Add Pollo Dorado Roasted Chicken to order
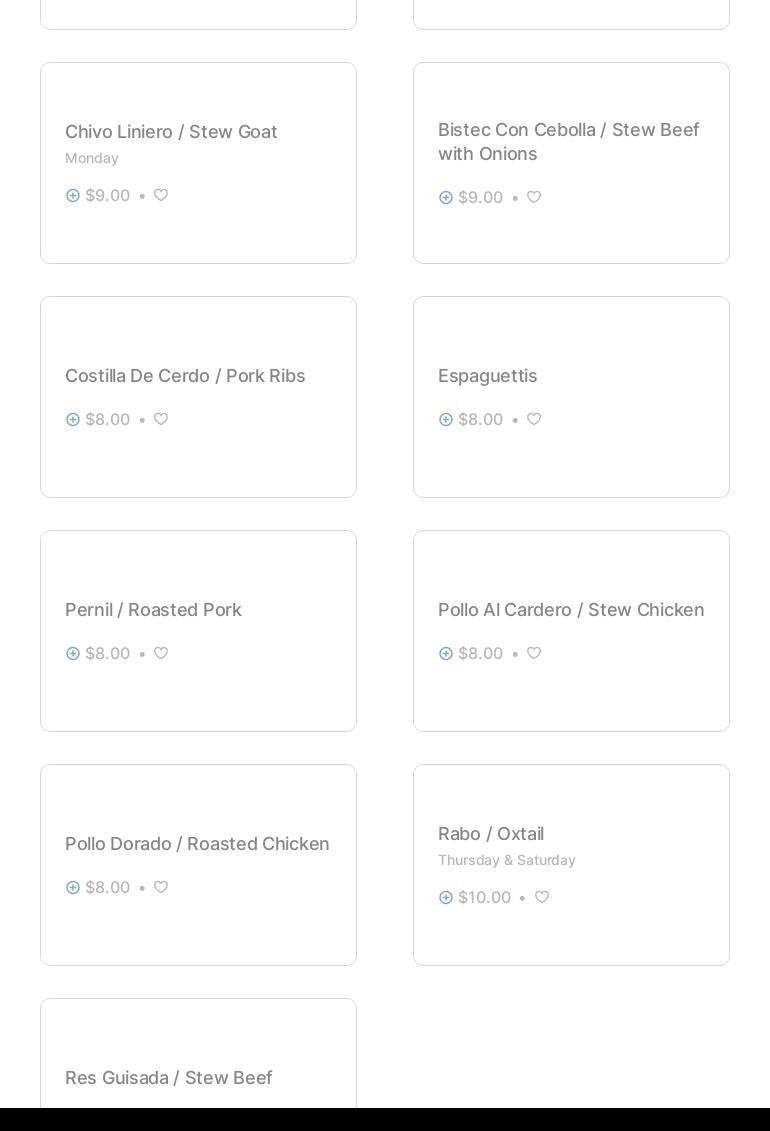770x1131 pixels. pos(73,888)
